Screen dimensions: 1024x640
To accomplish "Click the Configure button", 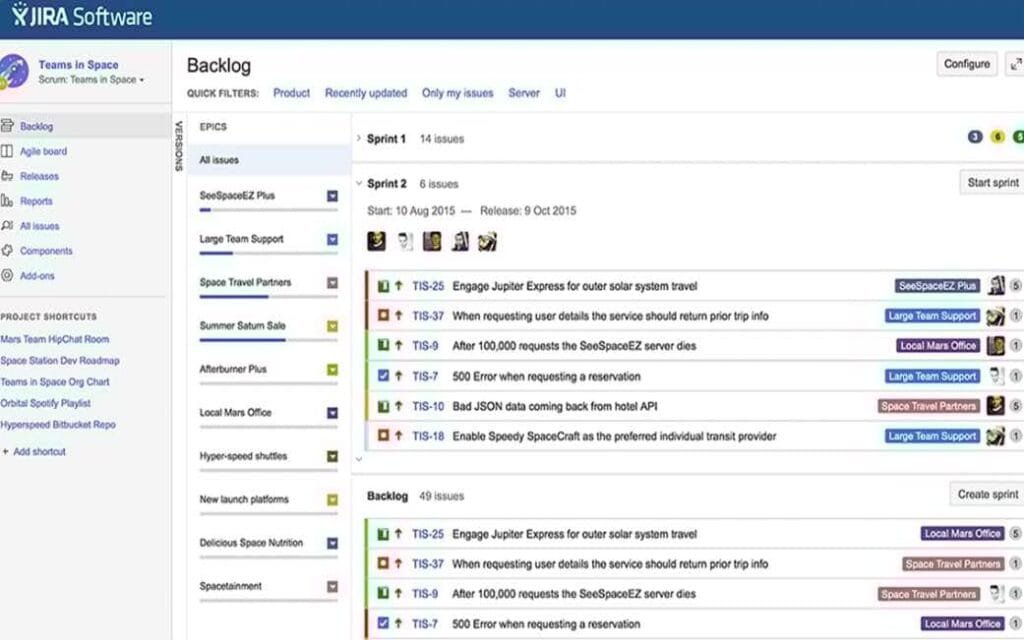I will 967,64.
